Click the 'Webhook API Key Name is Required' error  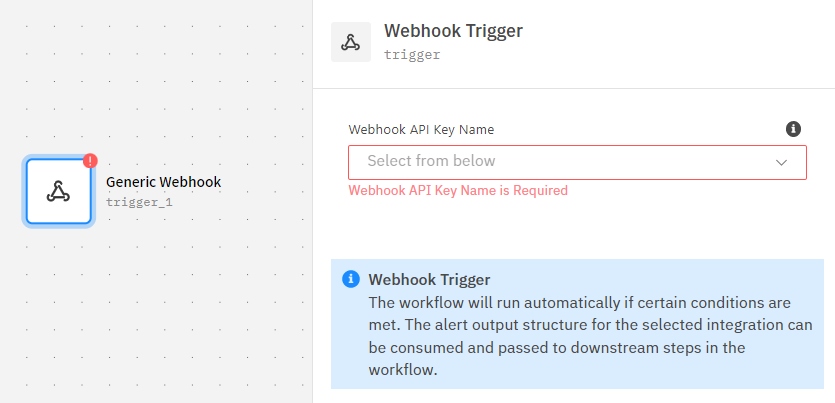(457, 190)
